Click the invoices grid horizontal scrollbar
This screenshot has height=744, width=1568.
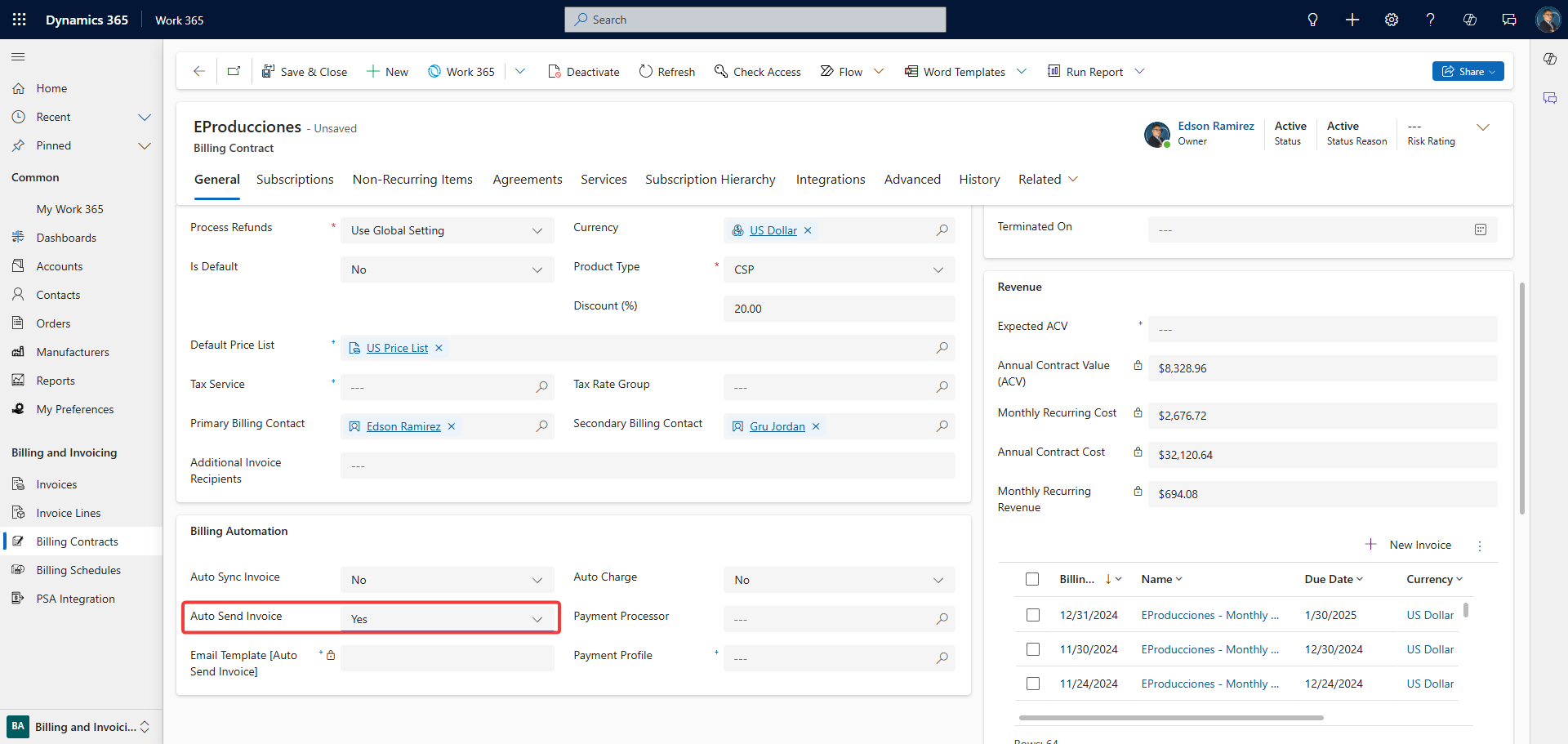coord(1171,718)
